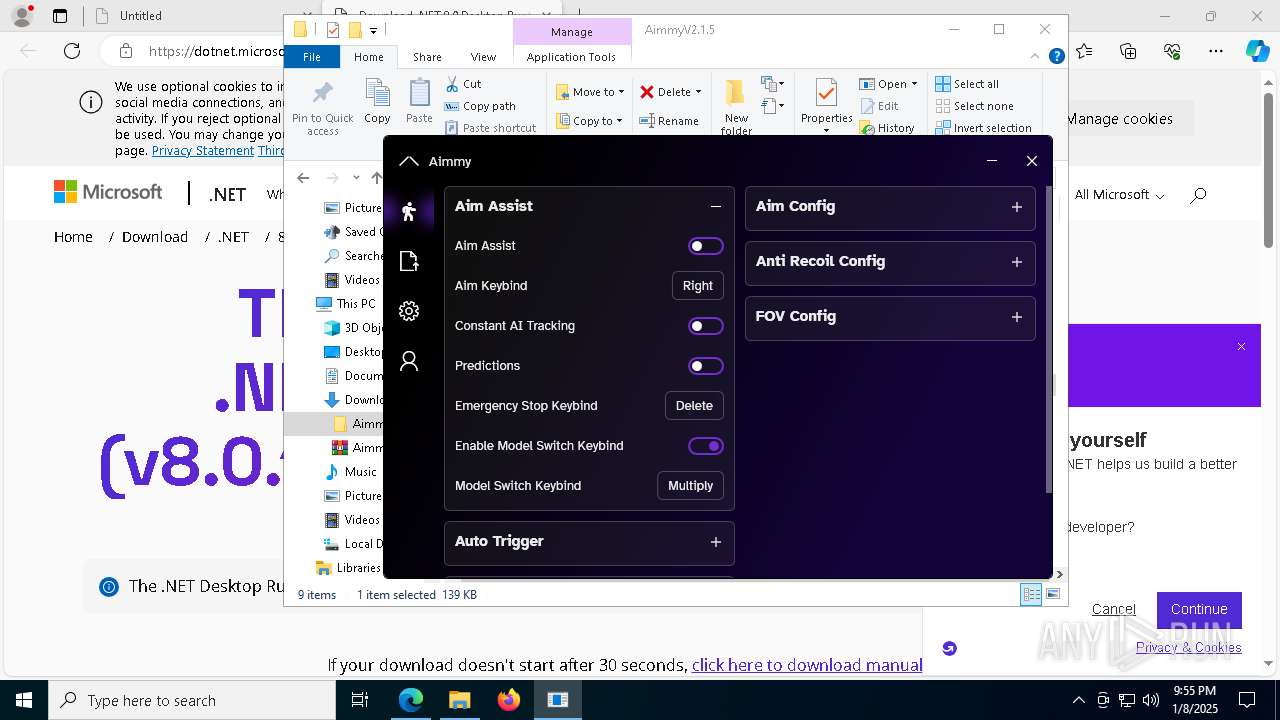Click the Aimmy collapse chevron logo
1280x720 pixels.
(408, 161)
